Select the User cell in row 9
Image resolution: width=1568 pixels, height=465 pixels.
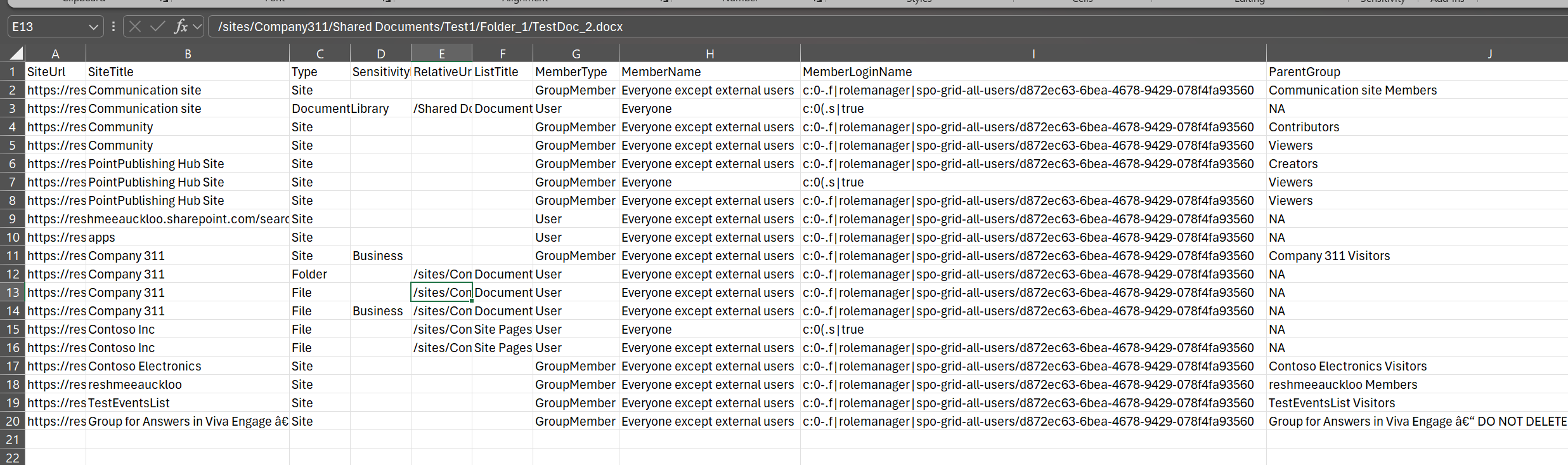coord(576,219)
